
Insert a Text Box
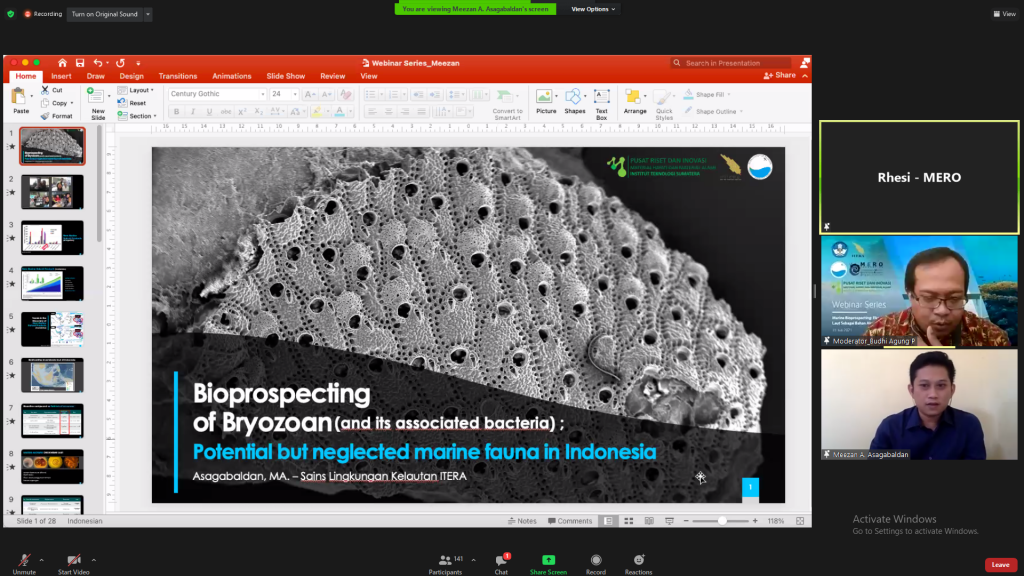tap(601, 103)
